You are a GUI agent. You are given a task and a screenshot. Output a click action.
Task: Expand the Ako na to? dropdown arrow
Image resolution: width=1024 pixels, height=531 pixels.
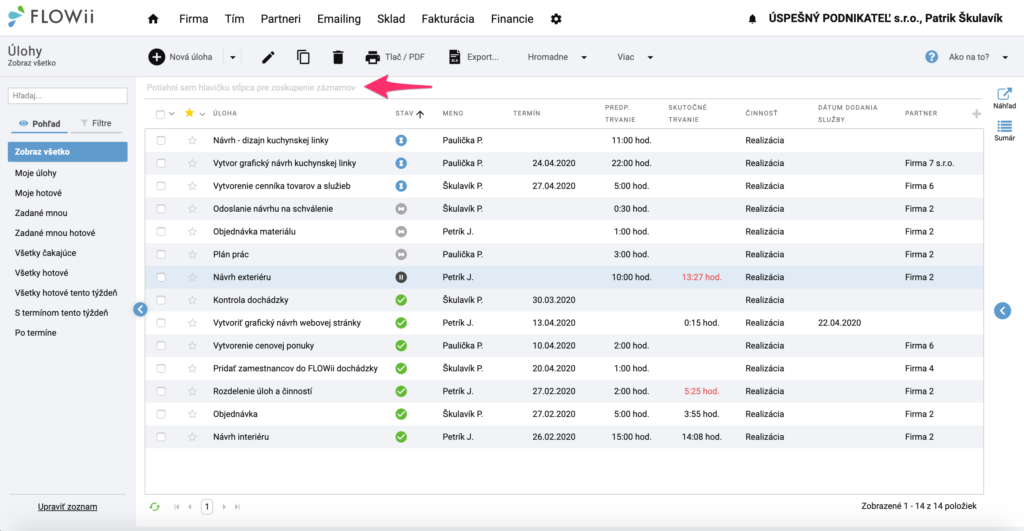tap(1005, 57)
